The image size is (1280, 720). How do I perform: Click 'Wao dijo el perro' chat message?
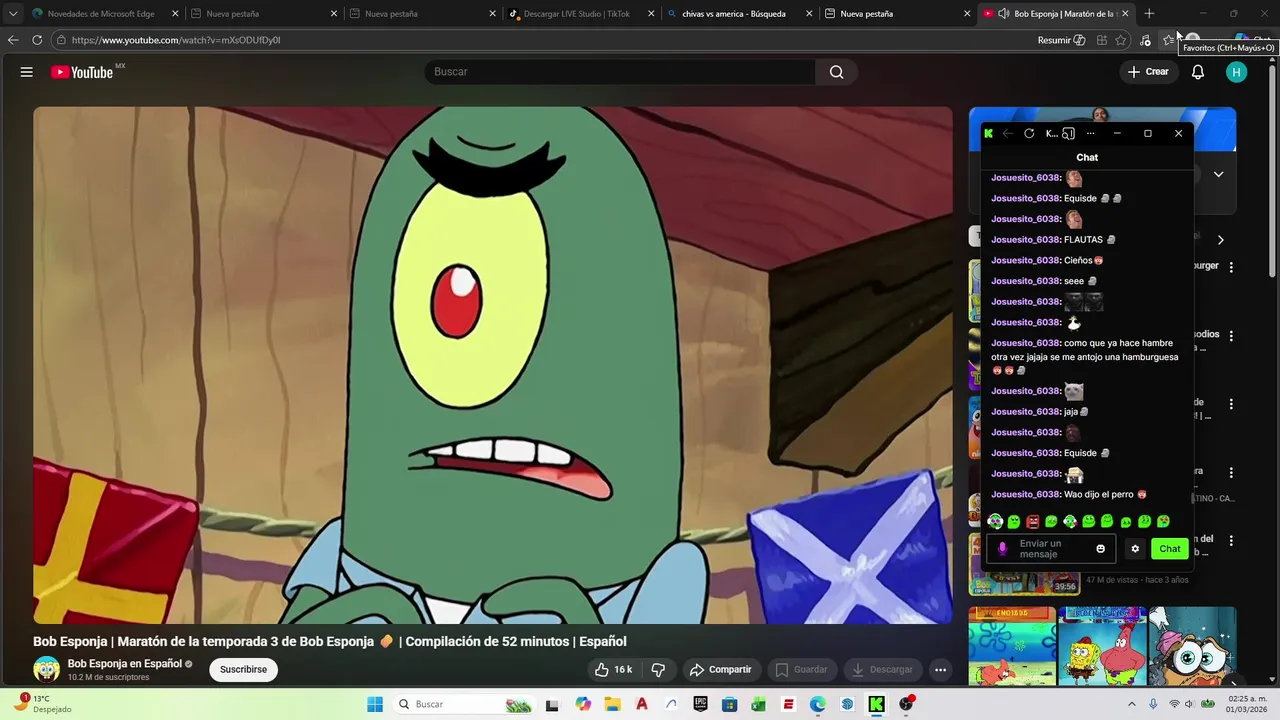click(x=1099, y=495)
